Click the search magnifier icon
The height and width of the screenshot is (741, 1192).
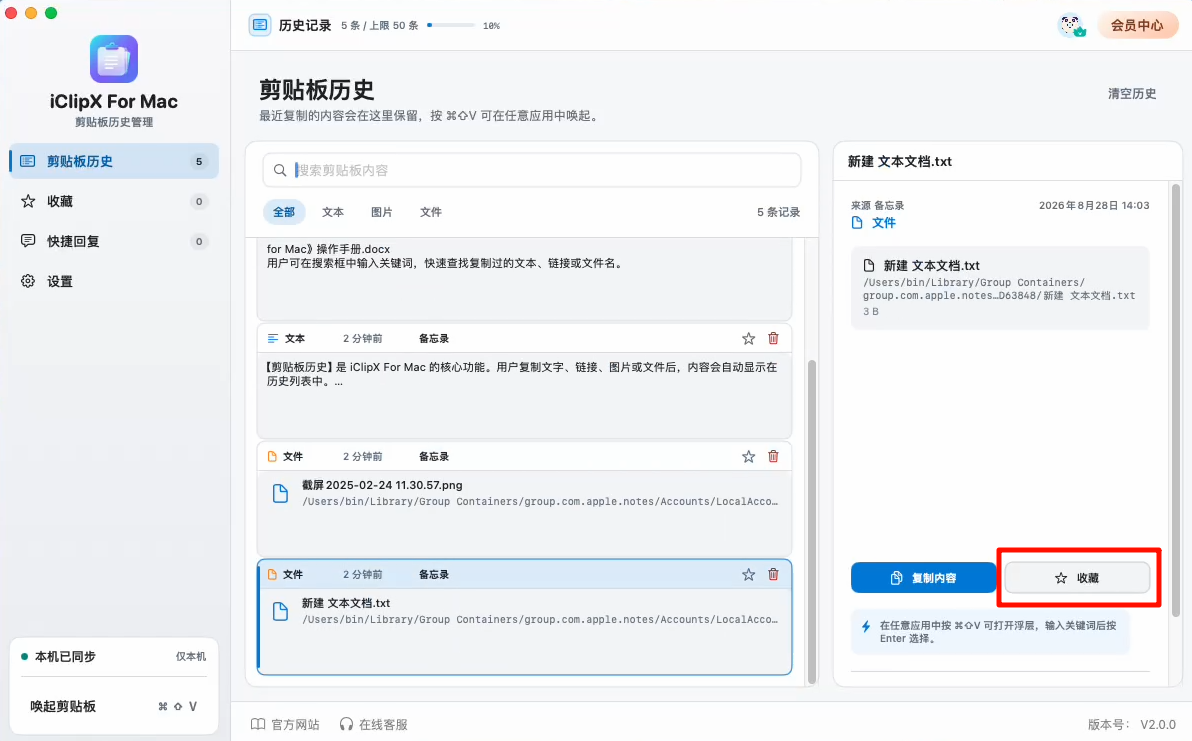click(x=280, y=170)
